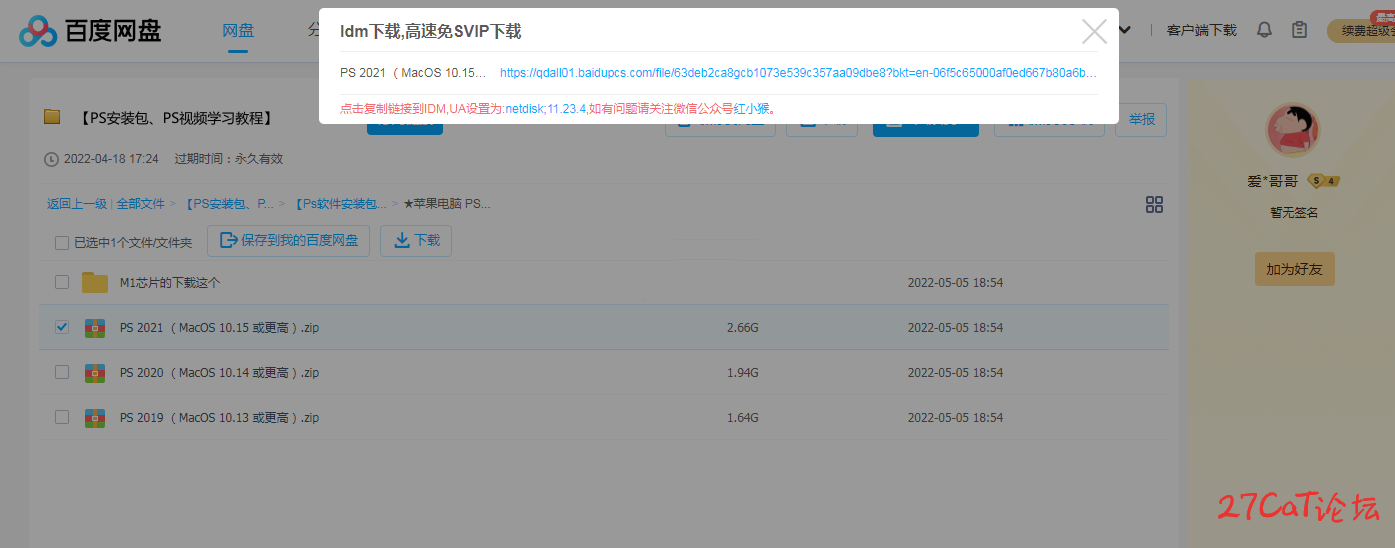The image size is (1395, 548).
Task: Click the M1芯片的下载这个 folder icon
Action: 95,282
